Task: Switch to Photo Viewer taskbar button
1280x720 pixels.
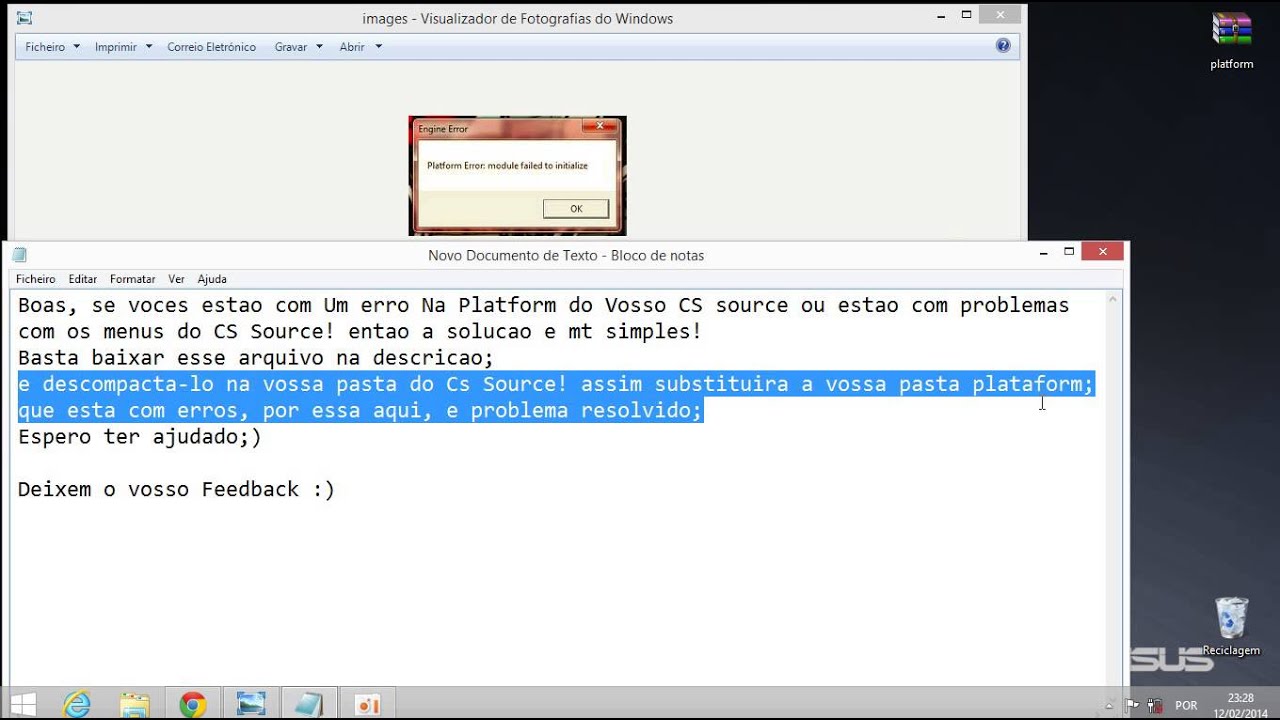Action: pos(251,704)
